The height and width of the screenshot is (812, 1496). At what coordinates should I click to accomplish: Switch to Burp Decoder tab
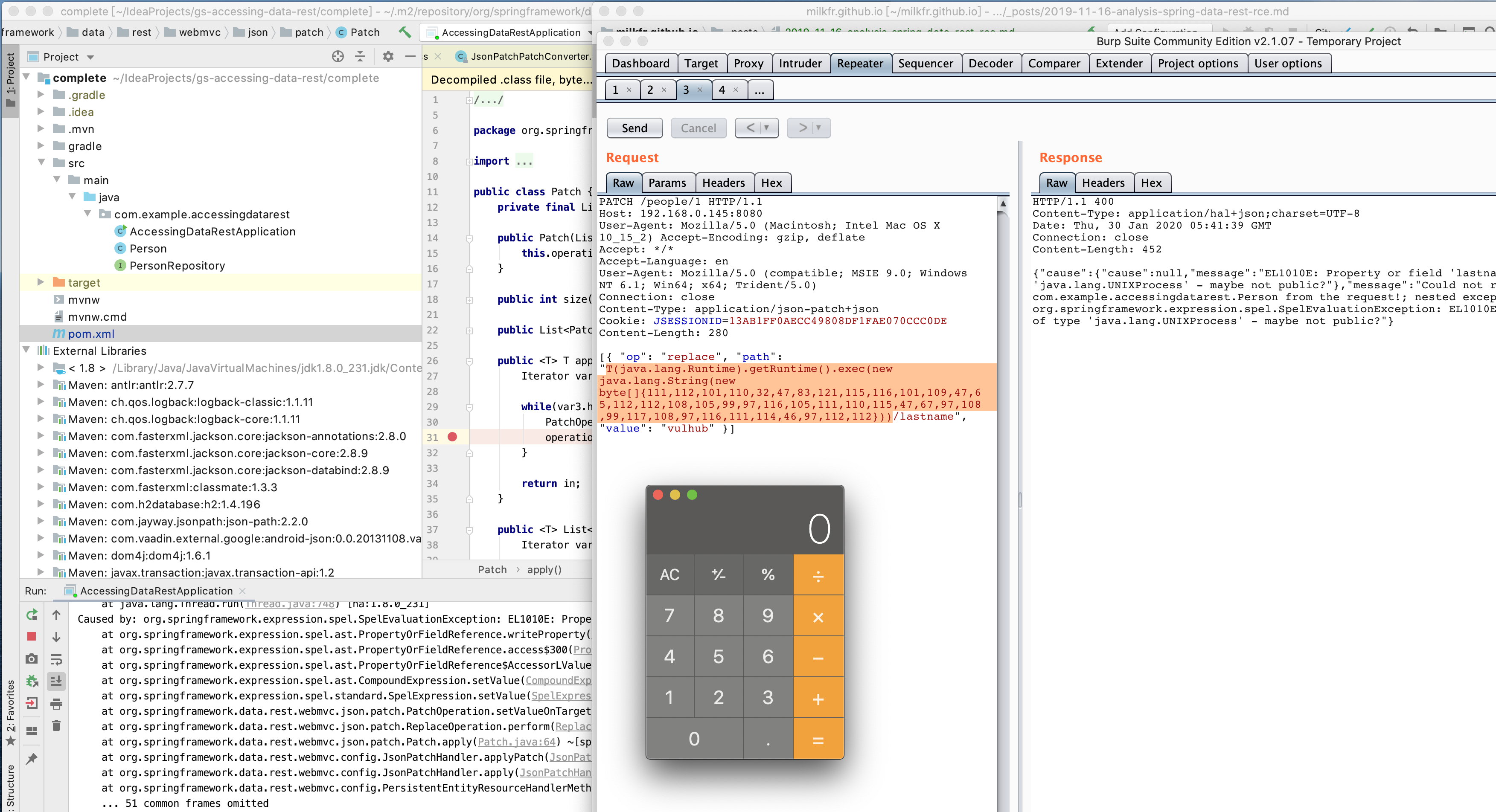[990, 63]
